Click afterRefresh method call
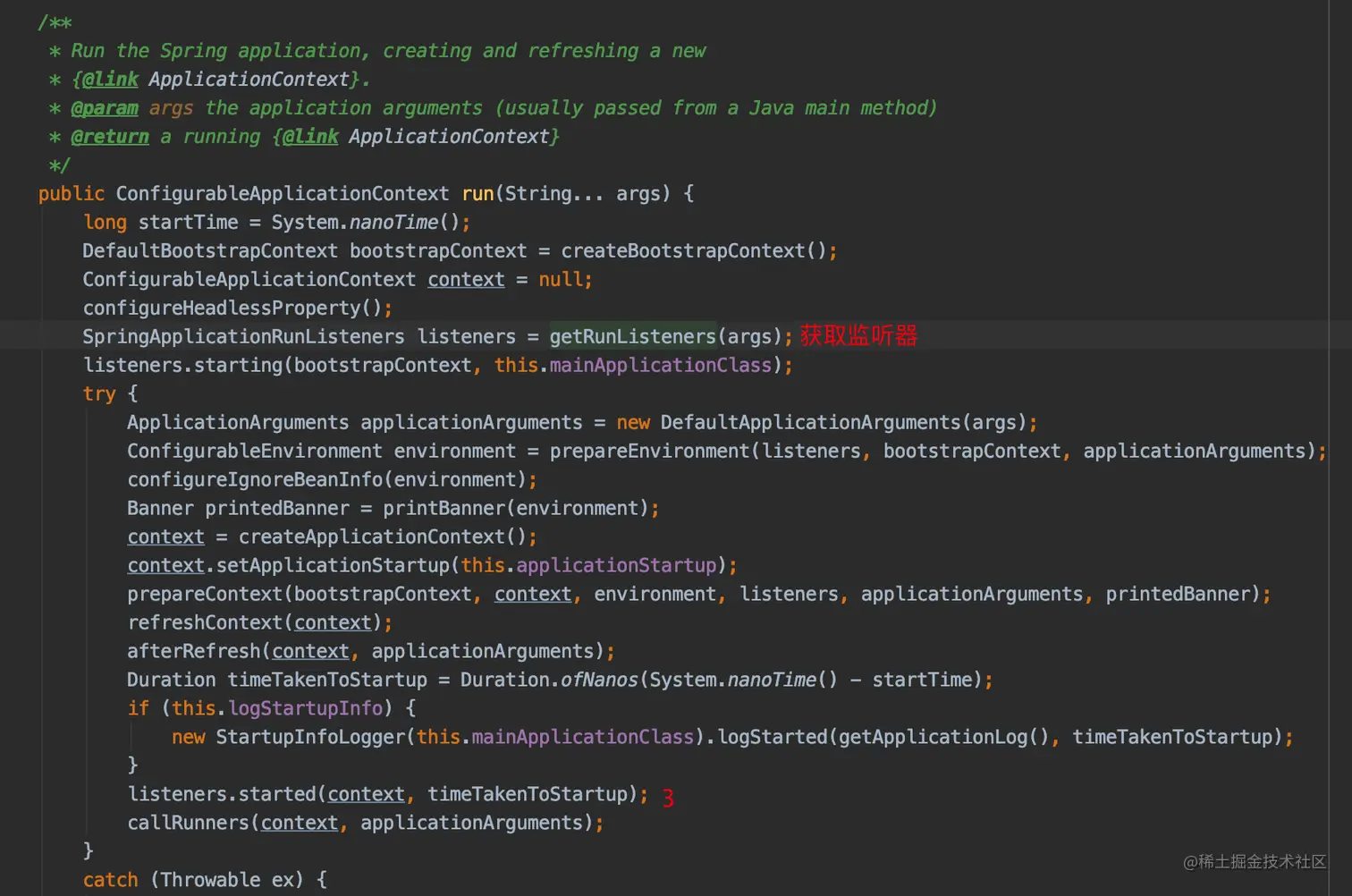Image resolution: width=1352 pixels, height=896 pixels. point(194,652)
